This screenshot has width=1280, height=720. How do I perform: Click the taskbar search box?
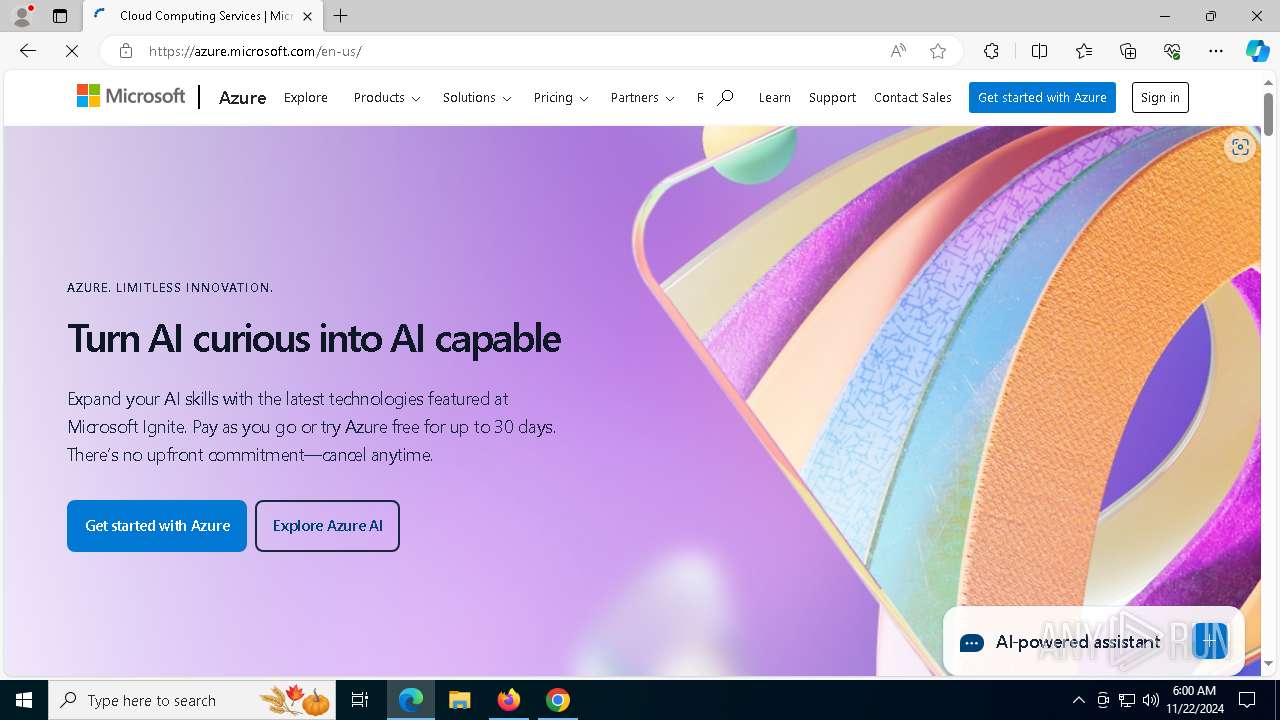point(192,700)
